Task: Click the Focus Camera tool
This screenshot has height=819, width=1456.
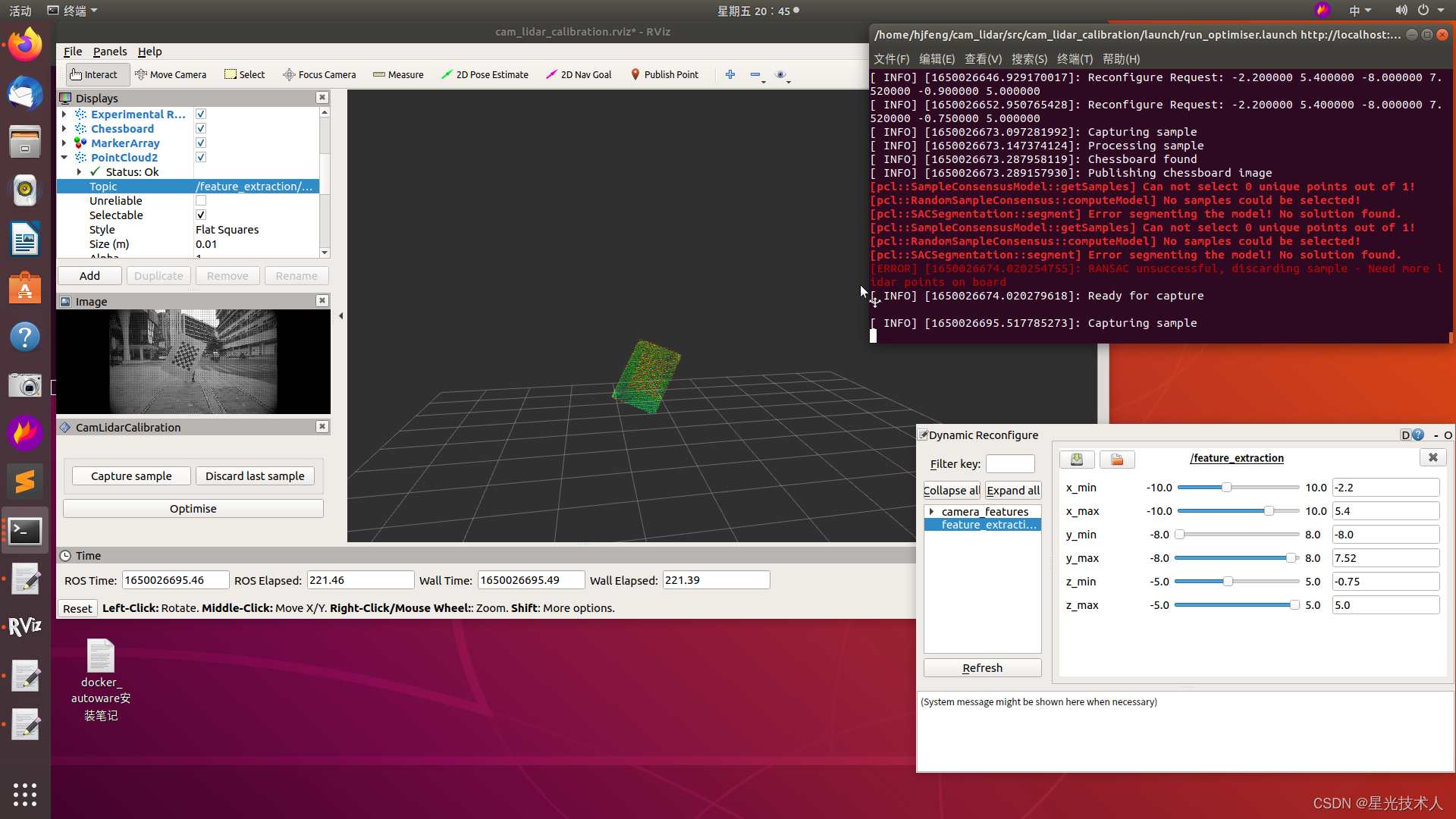Action: pyautogui.click(x=319, y=74)
